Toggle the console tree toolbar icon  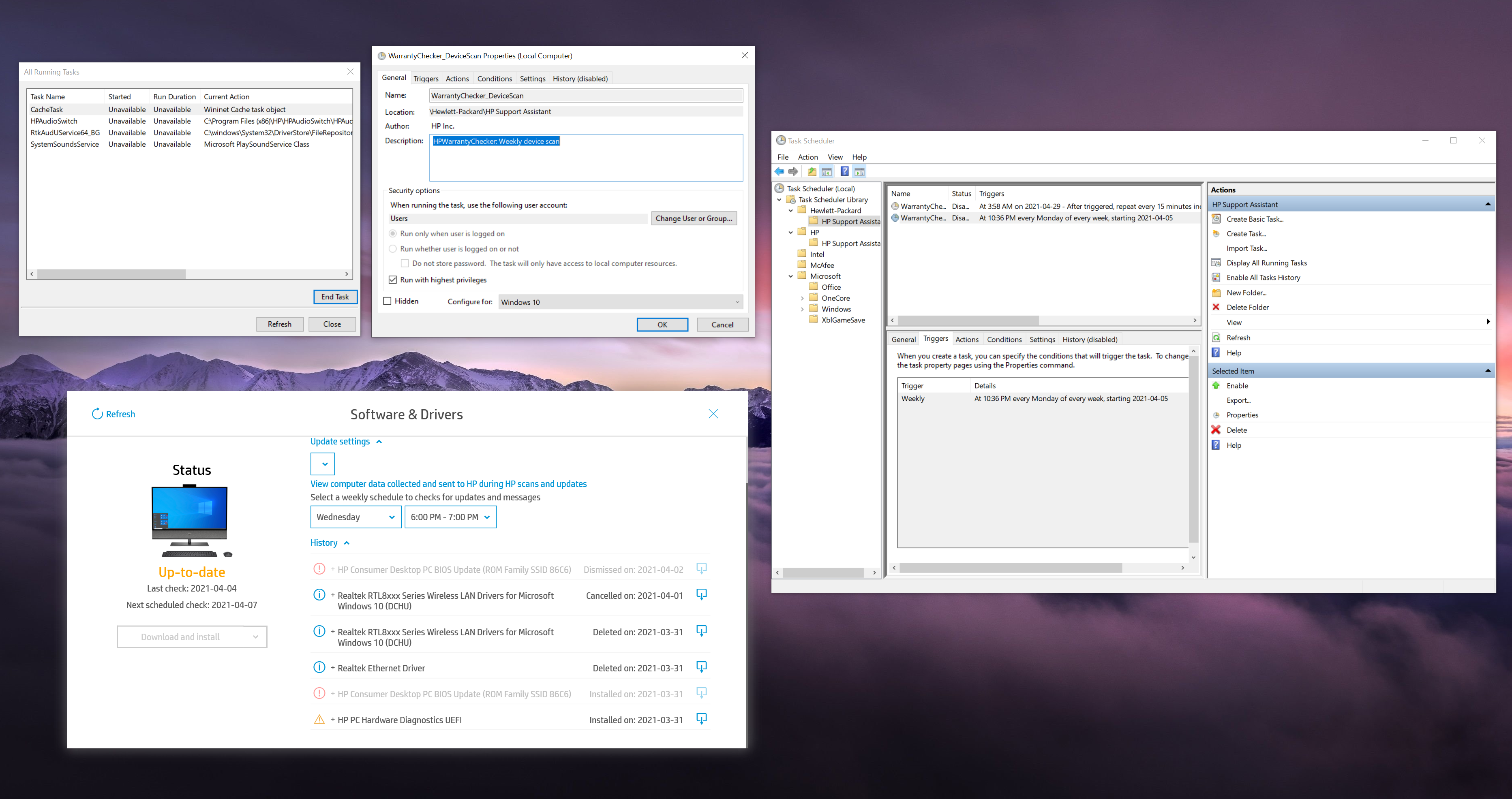827,171
